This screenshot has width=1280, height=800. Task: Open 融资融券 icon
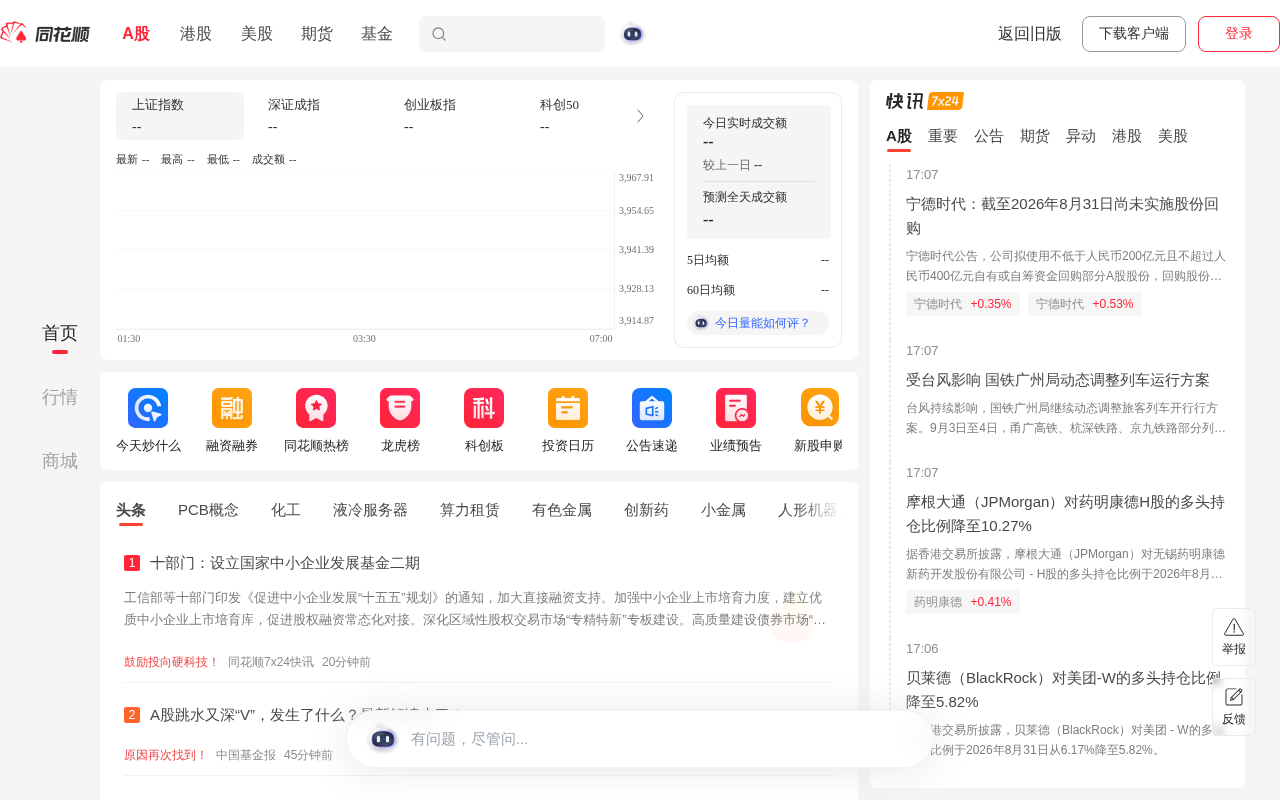point(232,408)
